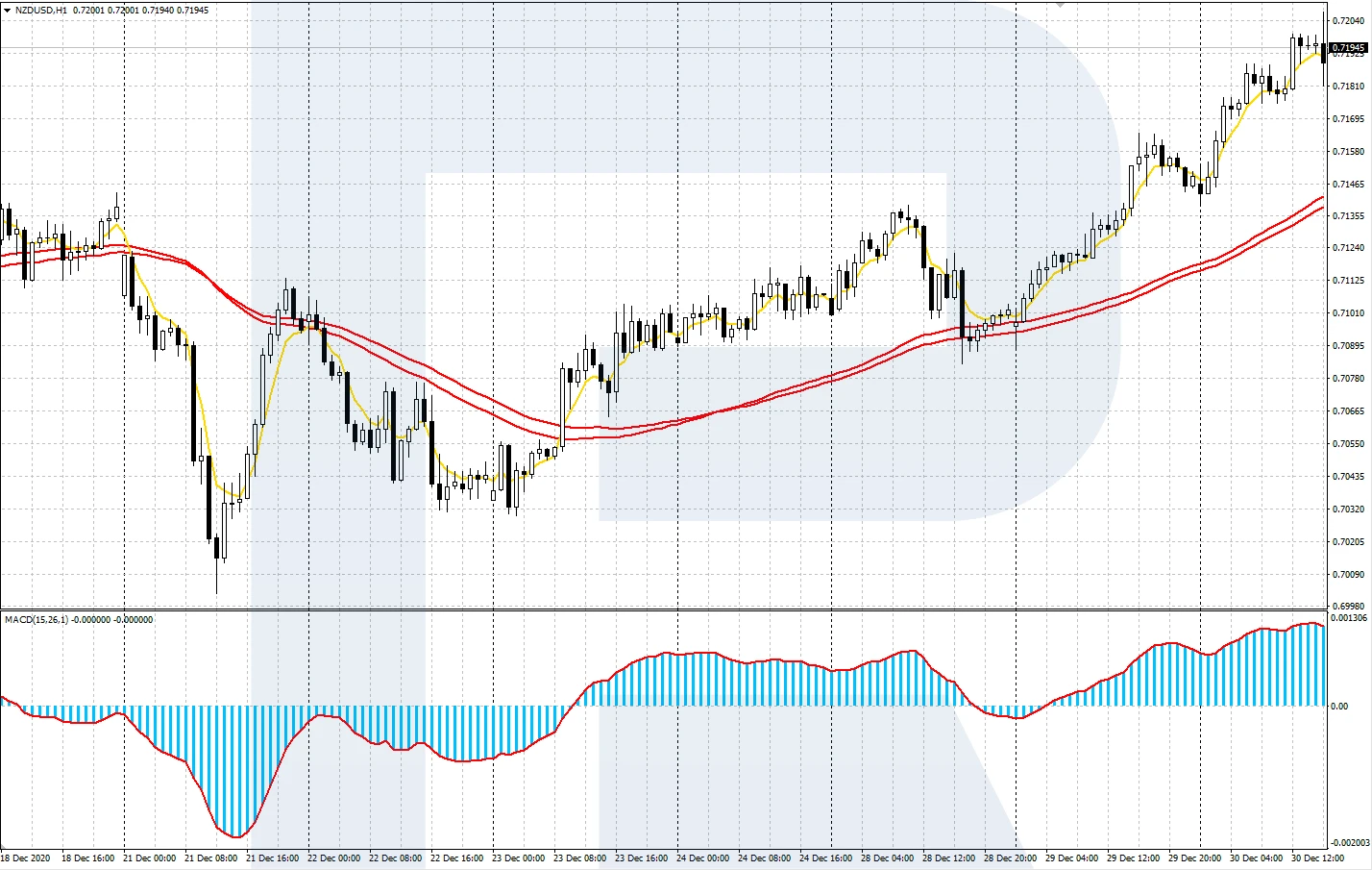
Task: Click time axis label 21 Dec 00:00
Action: [x=150, y=858]
